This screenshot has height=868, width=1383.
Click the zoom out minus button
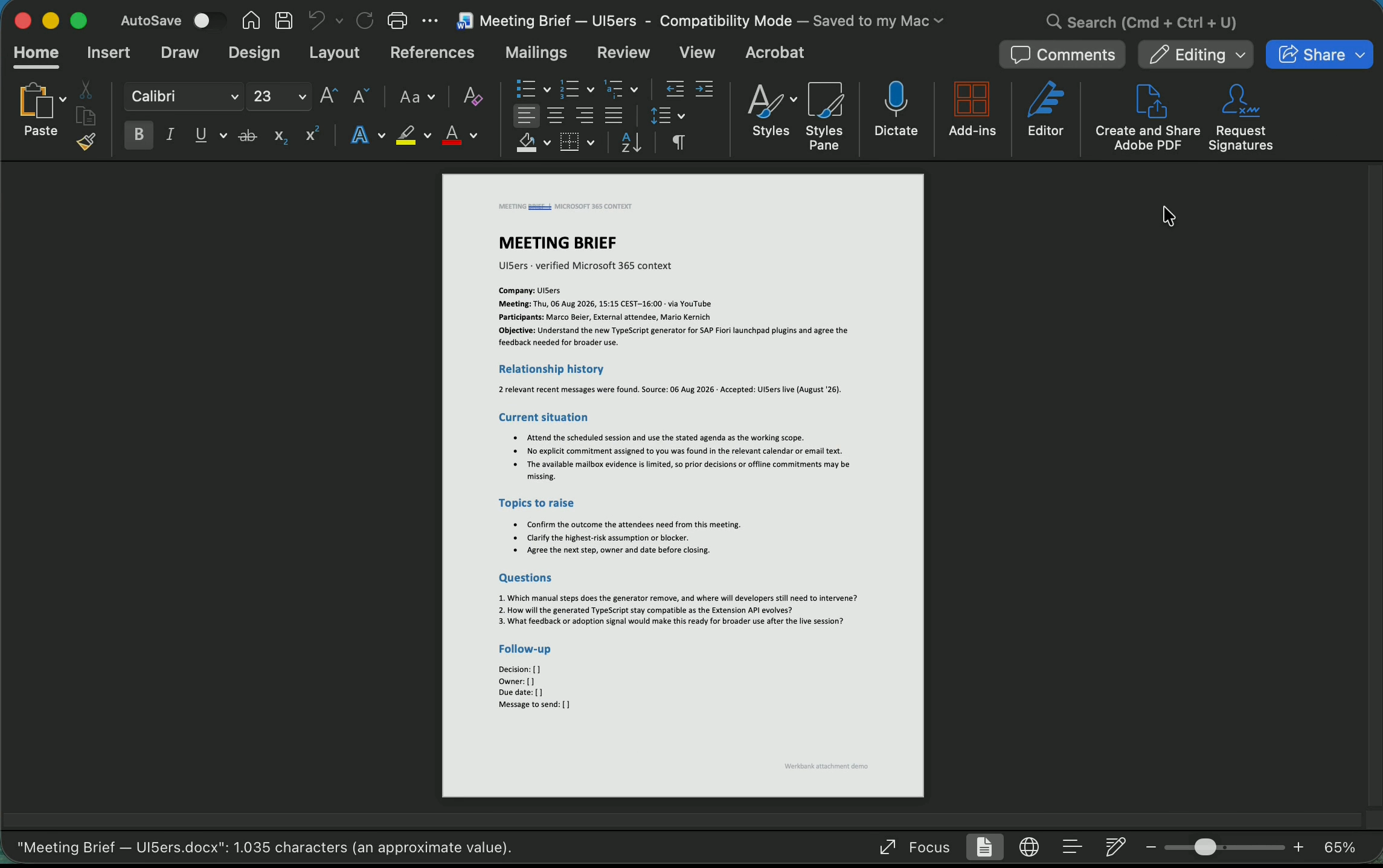click(x=1150, y=847)
